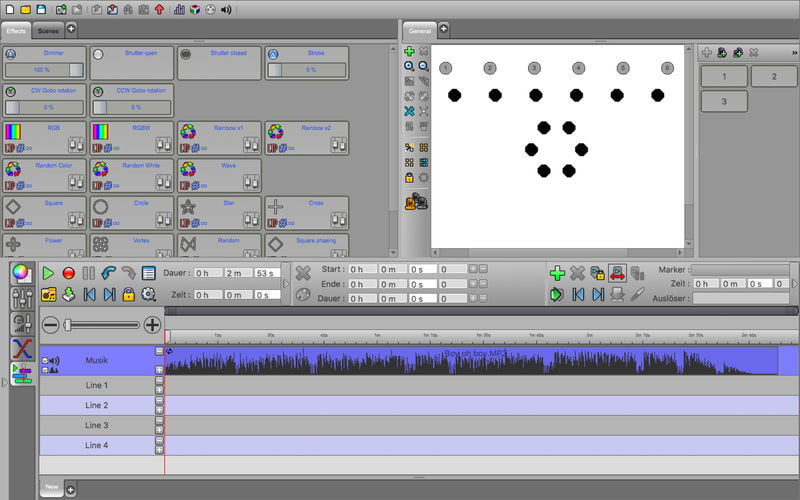Screen dimensions: 800x500
Task: Zoom out the timeline with minus button
Action: click(x=50, y=325)
